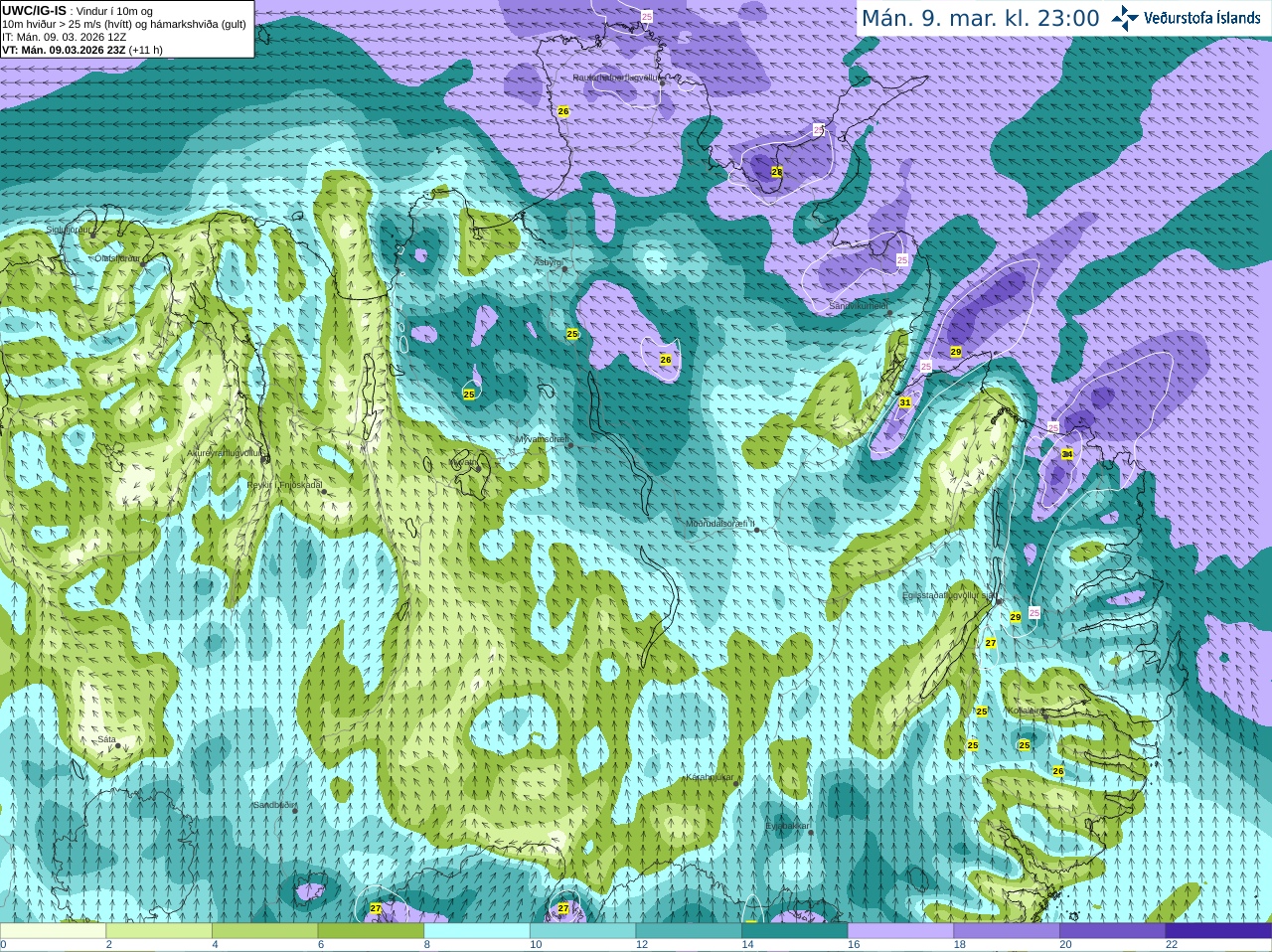Viewport: 1272px width, 952px height.
Task: Click yellow 25 marker just south of Ásbyrgi
Action: (572, 334)
